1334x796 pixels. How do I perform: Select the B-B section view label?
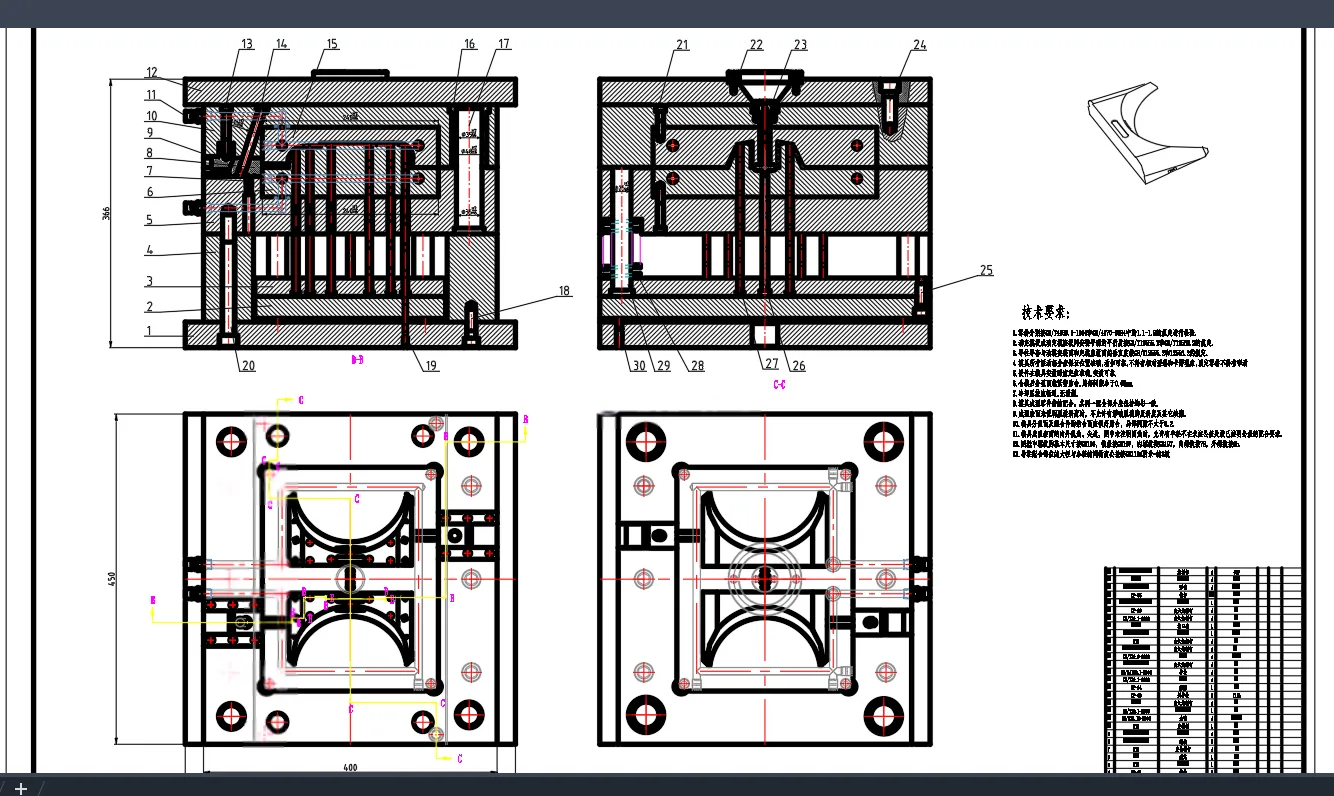357,358
